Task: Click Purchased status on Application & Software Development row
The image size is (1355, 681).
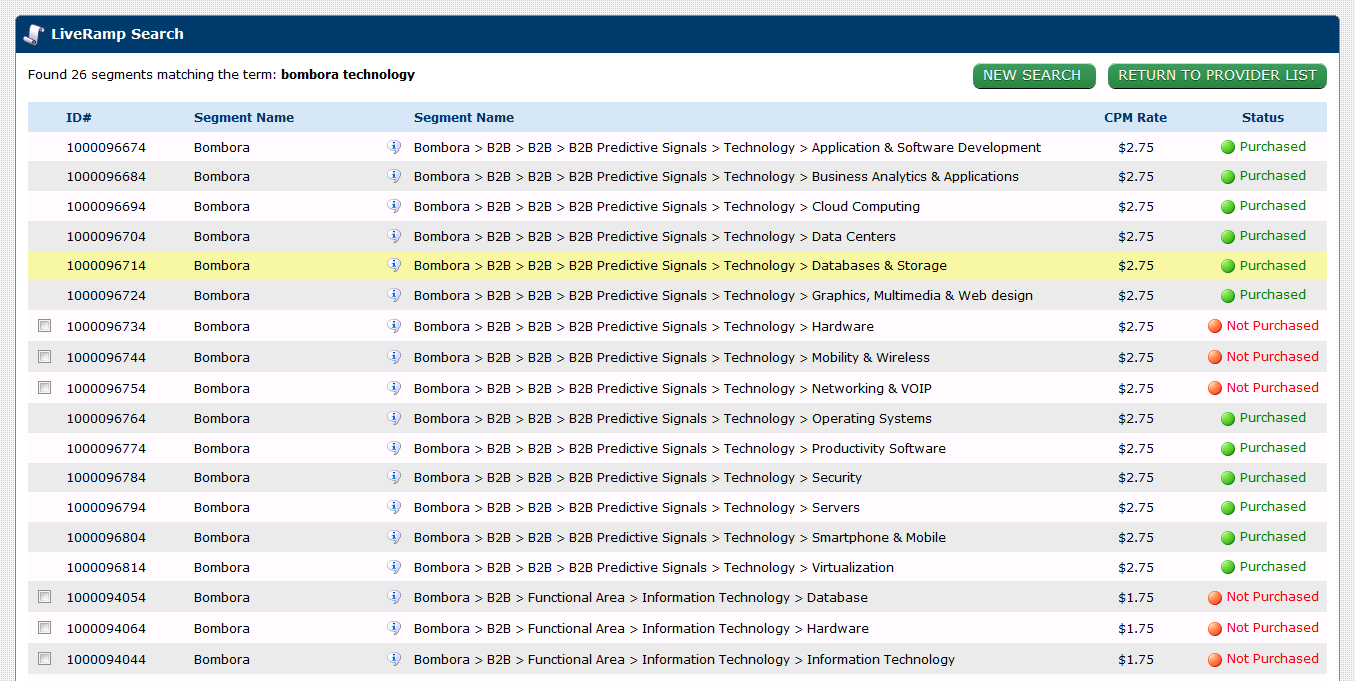Action: tap(1263, 147)
